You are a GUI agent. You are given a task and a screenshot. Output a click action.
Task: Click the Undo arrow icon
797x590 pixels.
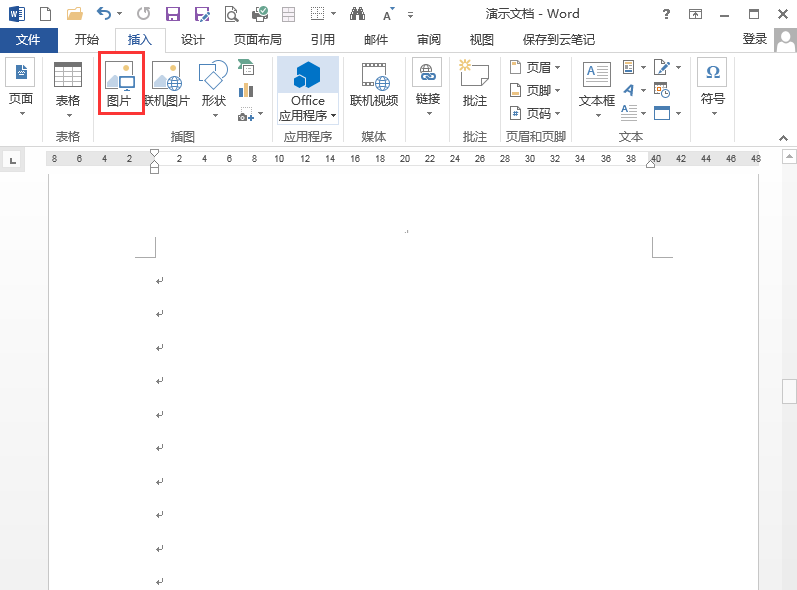click(x=104, y=14)
